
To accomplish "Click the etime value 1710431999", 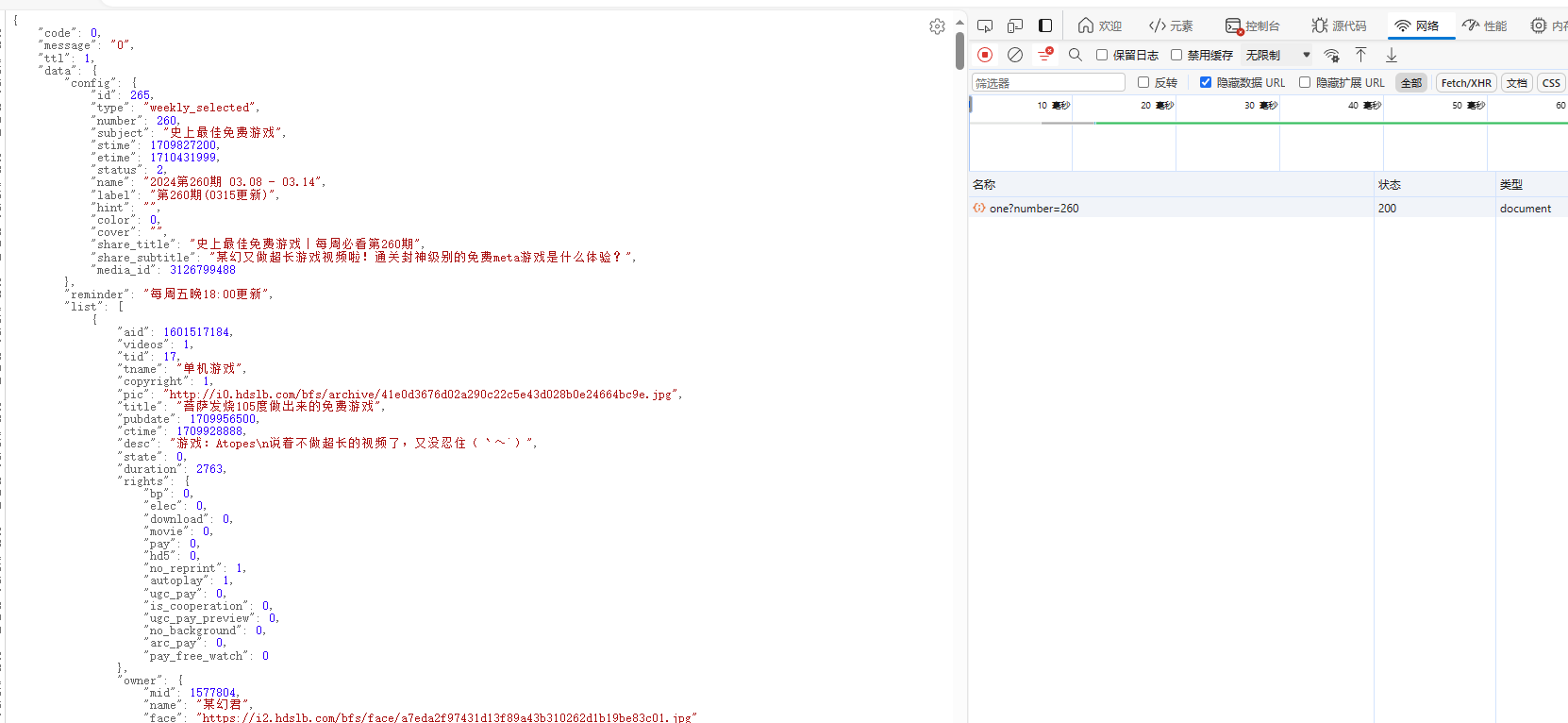I will coord(183,157).
